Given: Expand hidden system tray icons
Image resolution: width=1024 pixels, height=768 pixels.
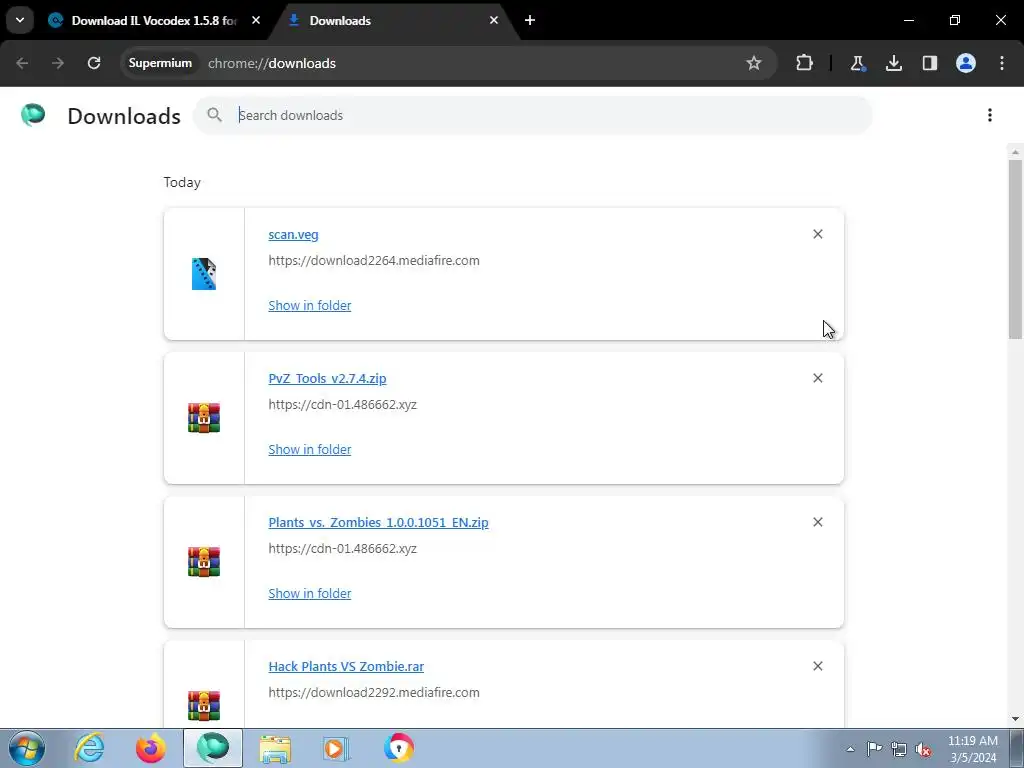Looking at the screenshot, I should 850,749.
